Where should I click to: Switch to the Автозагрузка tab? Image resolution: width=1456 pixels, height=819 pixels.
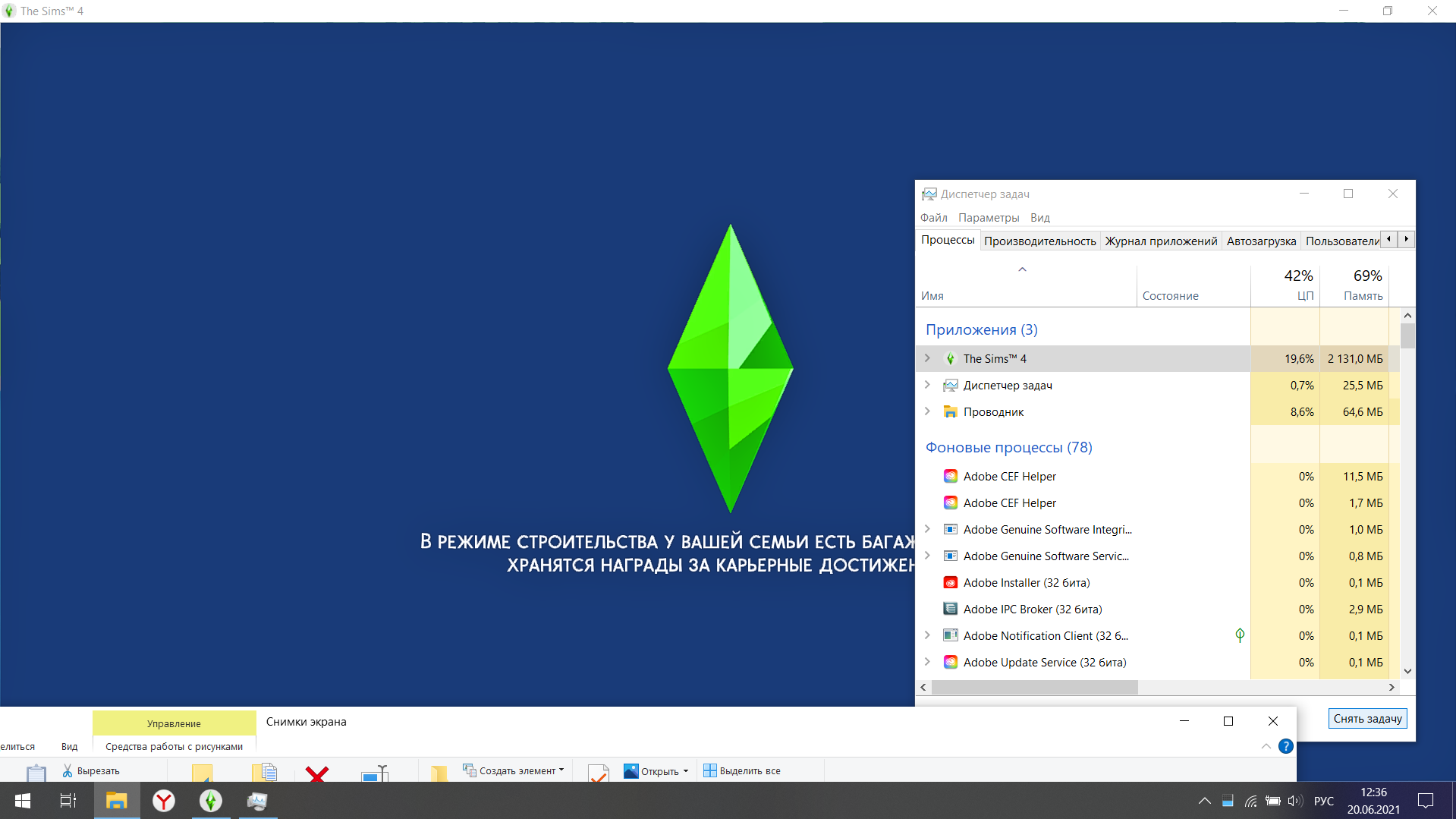coord(1261,241)
